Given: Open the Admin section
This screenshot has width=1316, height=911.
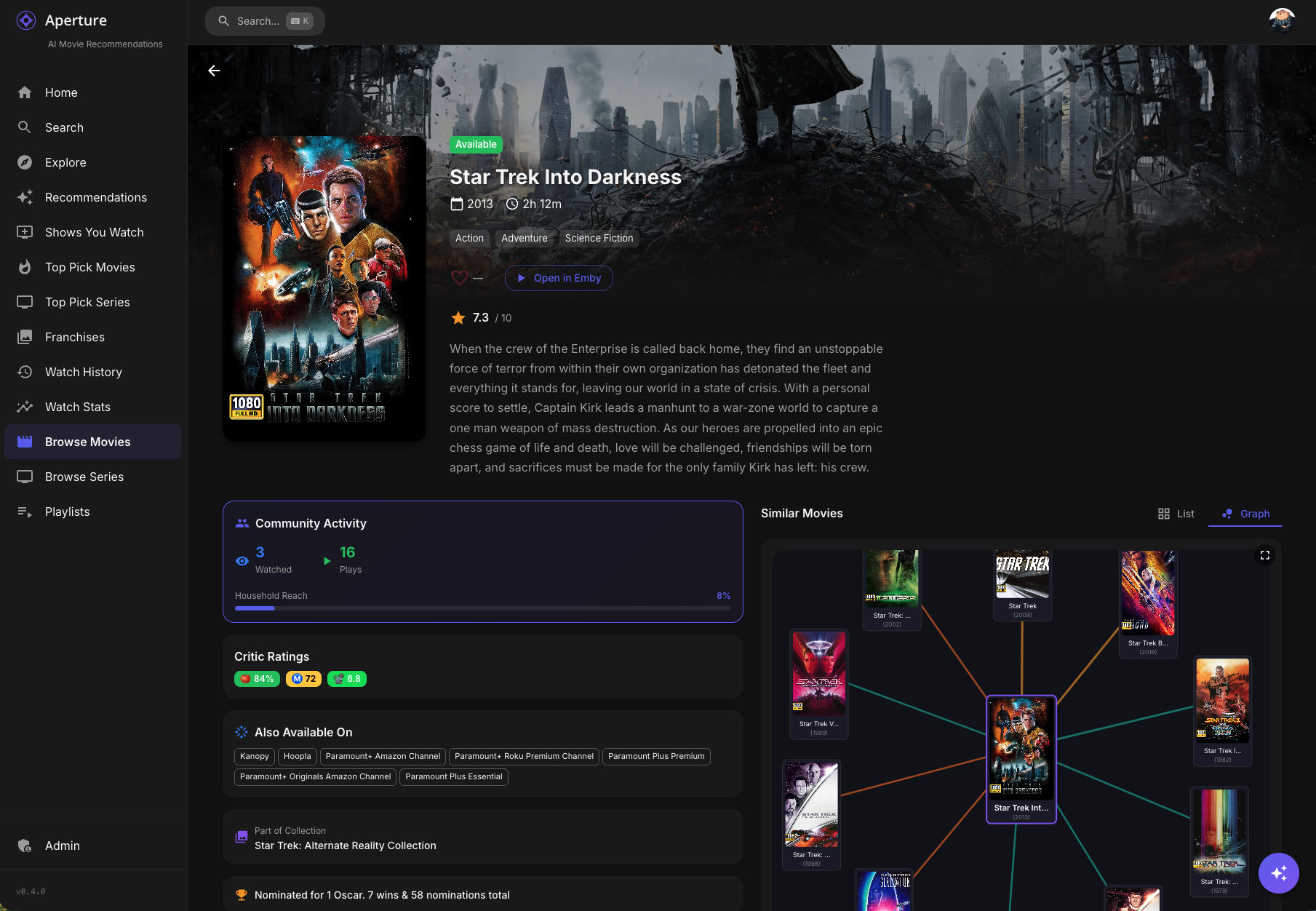Looking at the screenshot, I should [x=92, y=846].
